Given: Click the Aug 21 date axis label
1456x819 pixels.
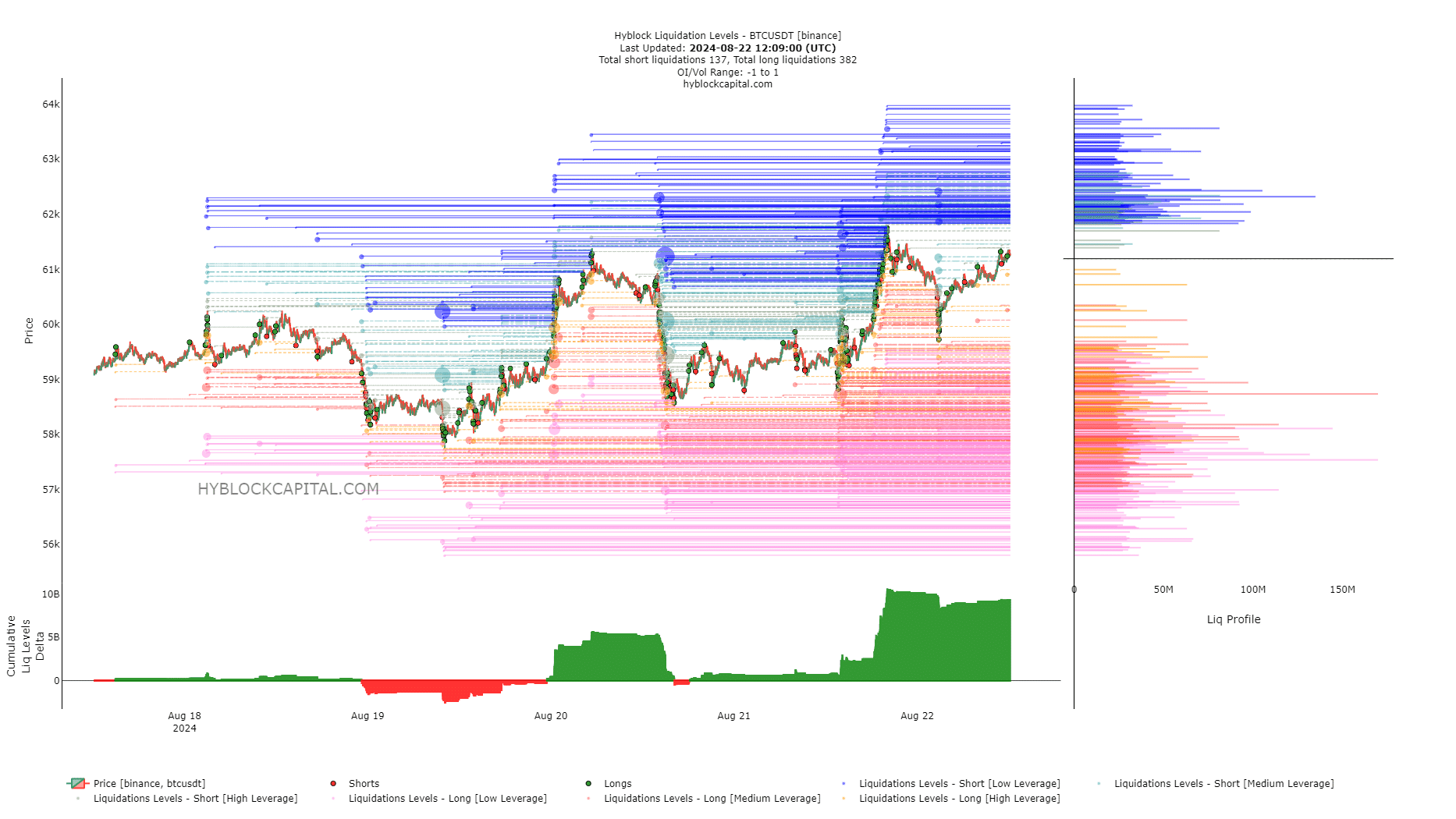Looking at the screenshot, I should [733, 715].
